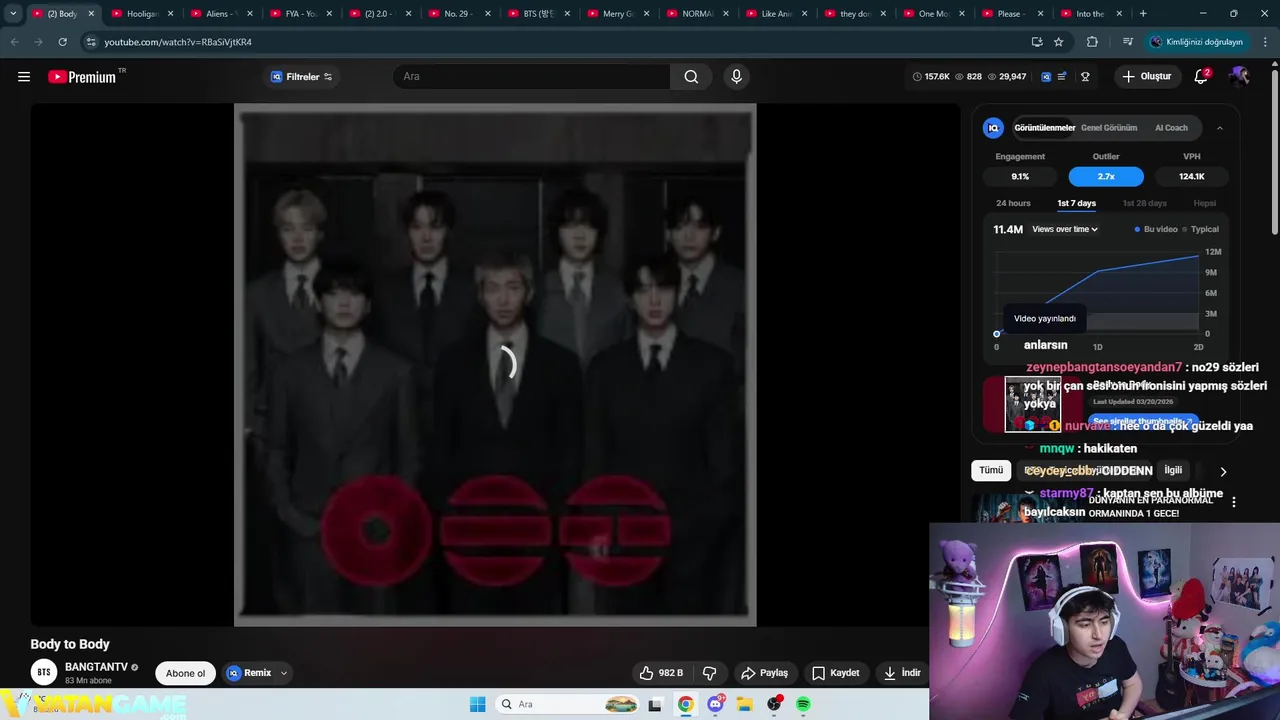The height and width of the screenshot is (720, 1280).
Task: Click the views-over-time chart start marker
Action: (x=997, y=334)
